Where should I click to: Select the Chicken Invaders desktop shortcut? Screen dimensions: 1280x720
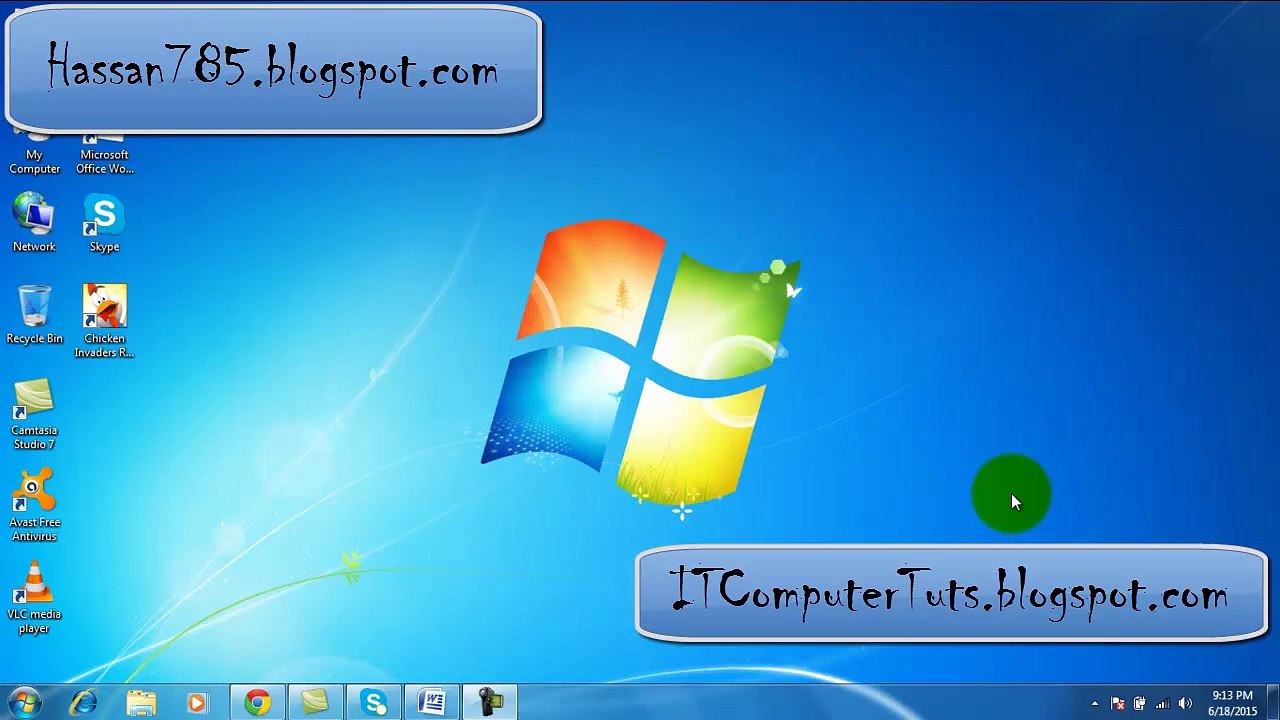coord(104,321)
